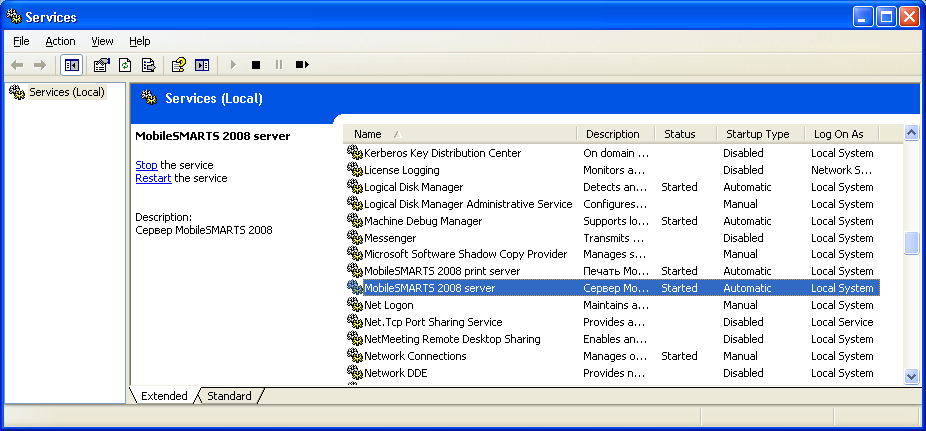Click the Services title bar icon
This screenshot has width=926, height=431.
point(14,17)
